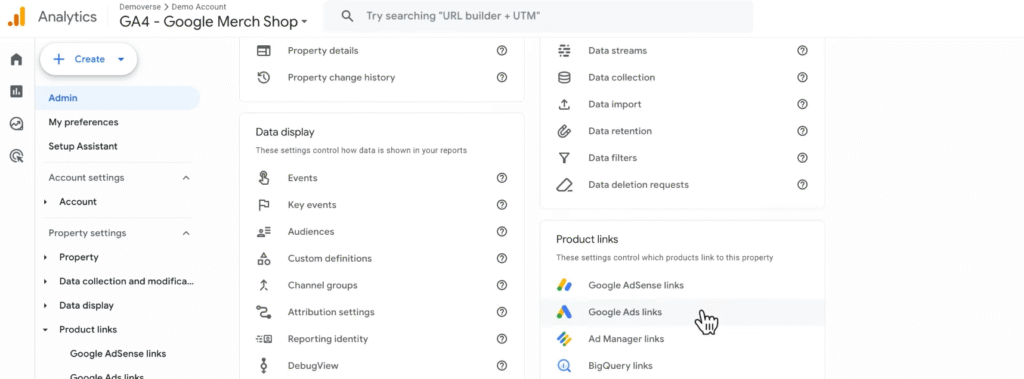Image resolution: width=1024 pixels, height=379 pixels.
Task: Click the search input field
Action: click(539, 16)
